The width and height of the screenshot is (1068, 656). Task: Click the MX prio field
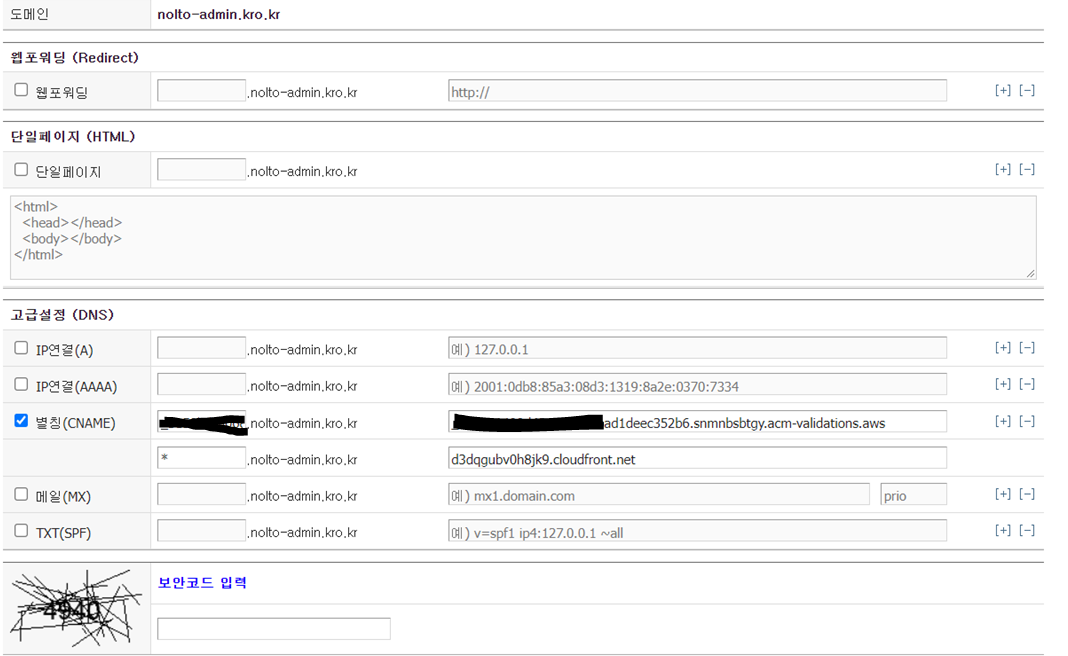point(913,495)
